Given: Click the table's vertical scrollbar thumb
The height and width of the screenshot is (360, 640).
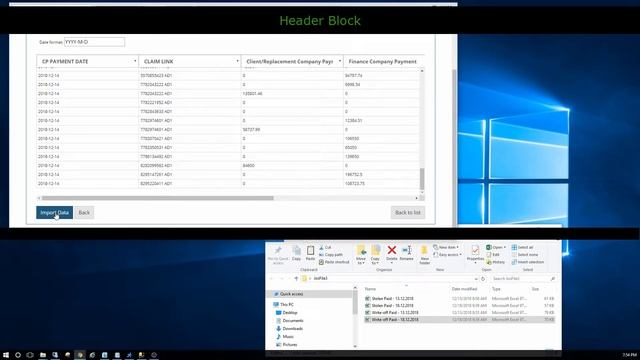Looking at the screenshot, I should click(422, 179).
